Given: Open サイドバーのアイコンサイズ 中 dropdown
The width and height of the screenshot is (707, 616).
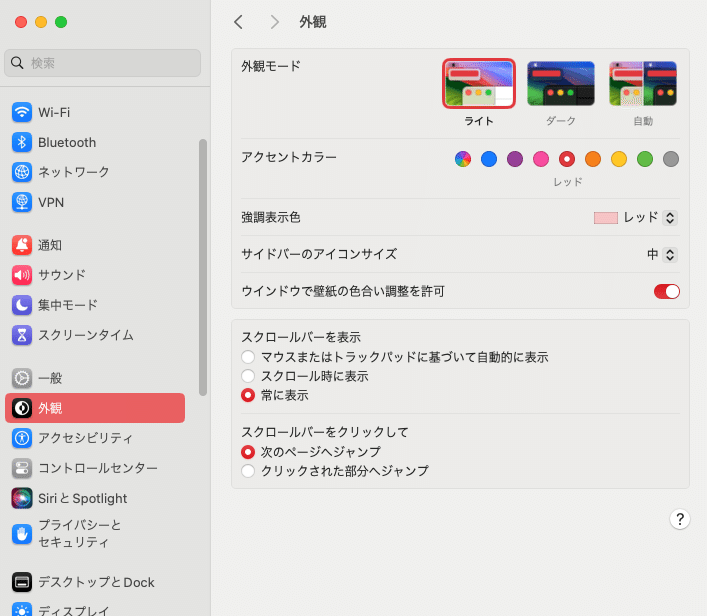Looking at the screenshot, I should point(670,255).
